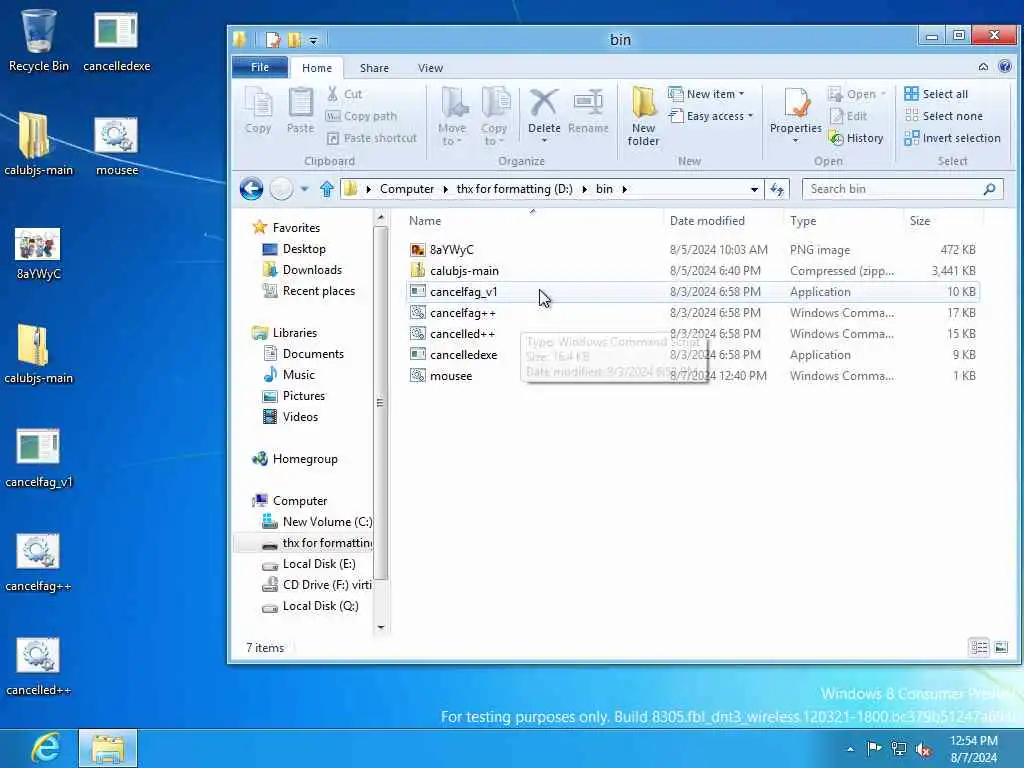The height and width of the screenshot is (768, 1024).
Task: Open the Copy to dropdown
Action: pyautogui.click(x=494, y=116)
